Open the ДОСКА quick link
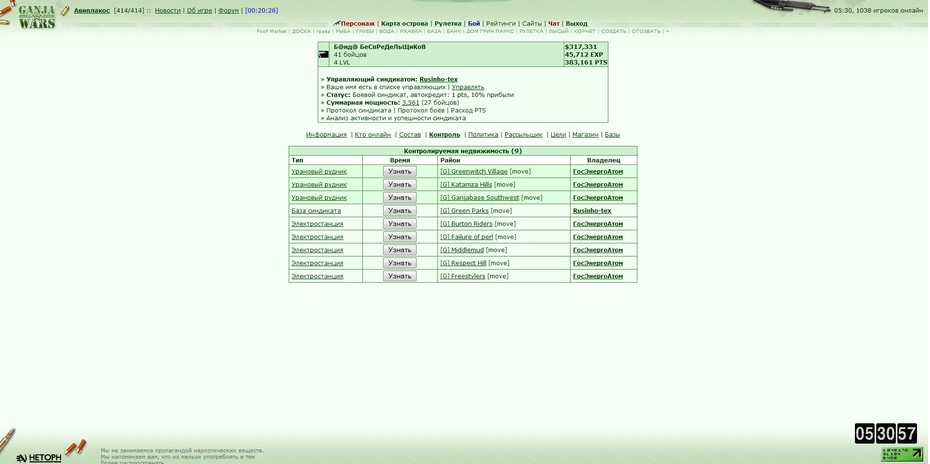 pyautogui.click(x=301, y=31)
